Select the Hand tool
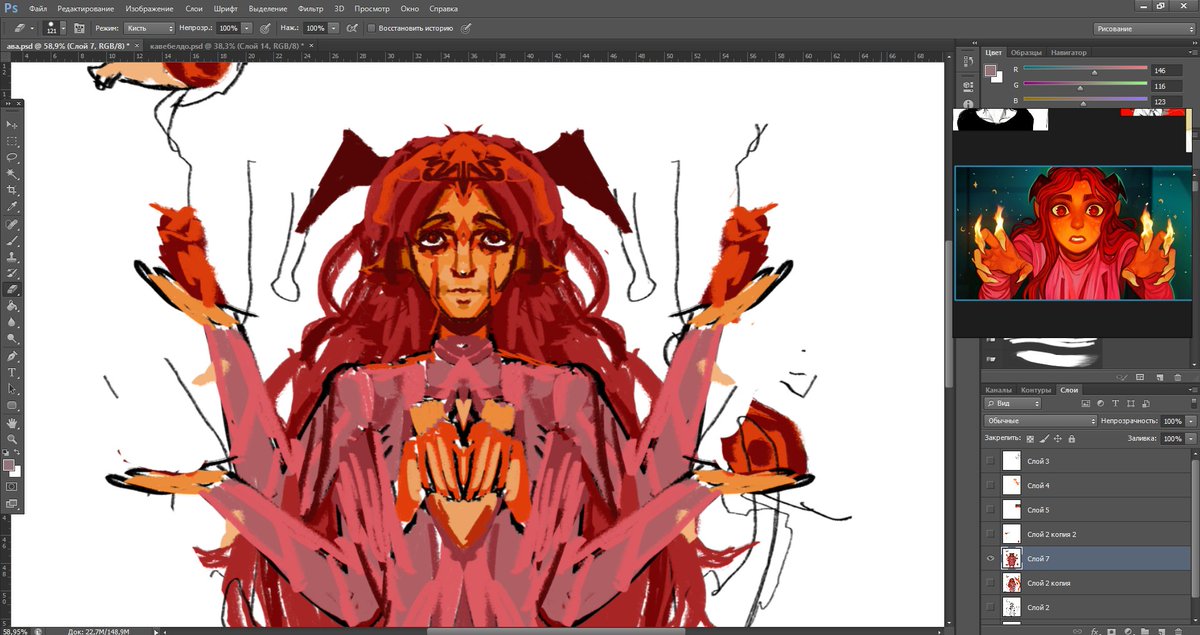 (12, 423)
